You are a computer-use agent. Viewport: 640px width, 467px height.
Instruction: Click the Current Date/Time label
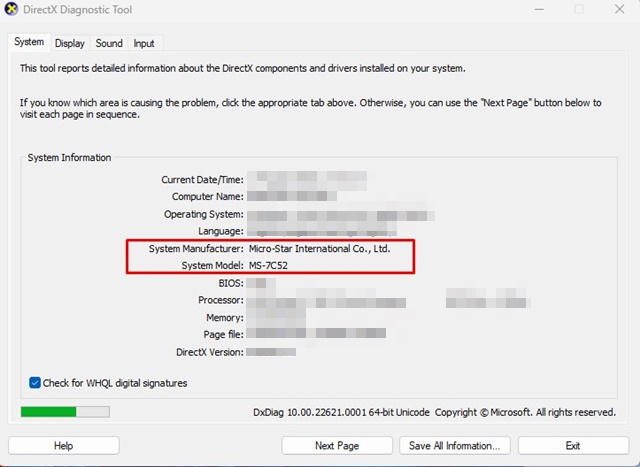pos(202,180)
